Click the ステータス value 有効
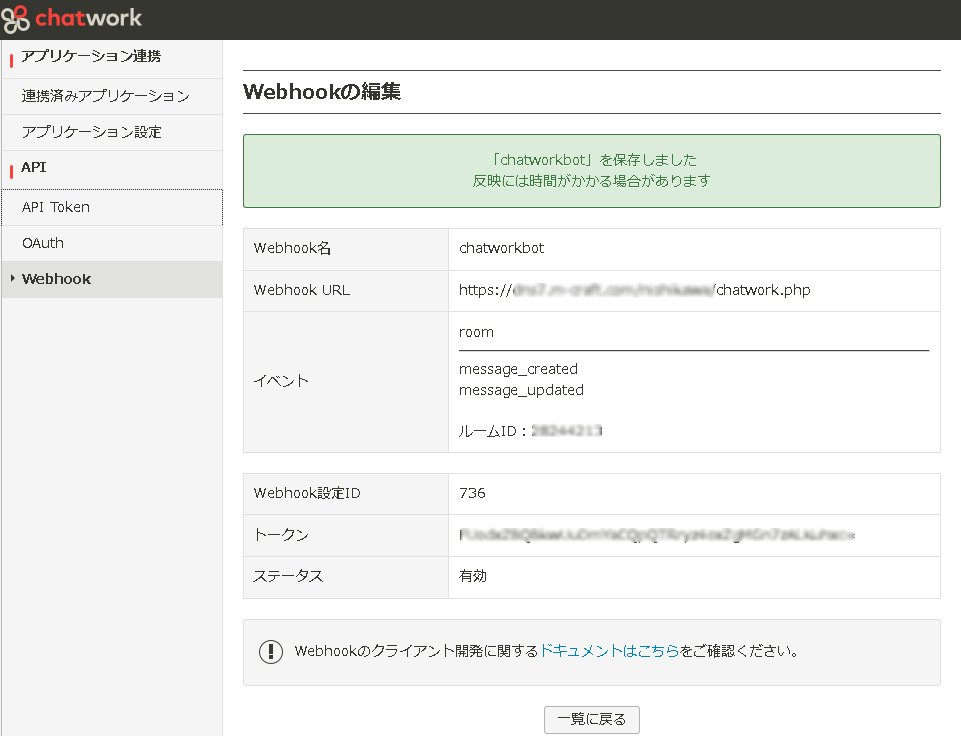The width and height of the screenshot is (961, 736). click(472, 576)
